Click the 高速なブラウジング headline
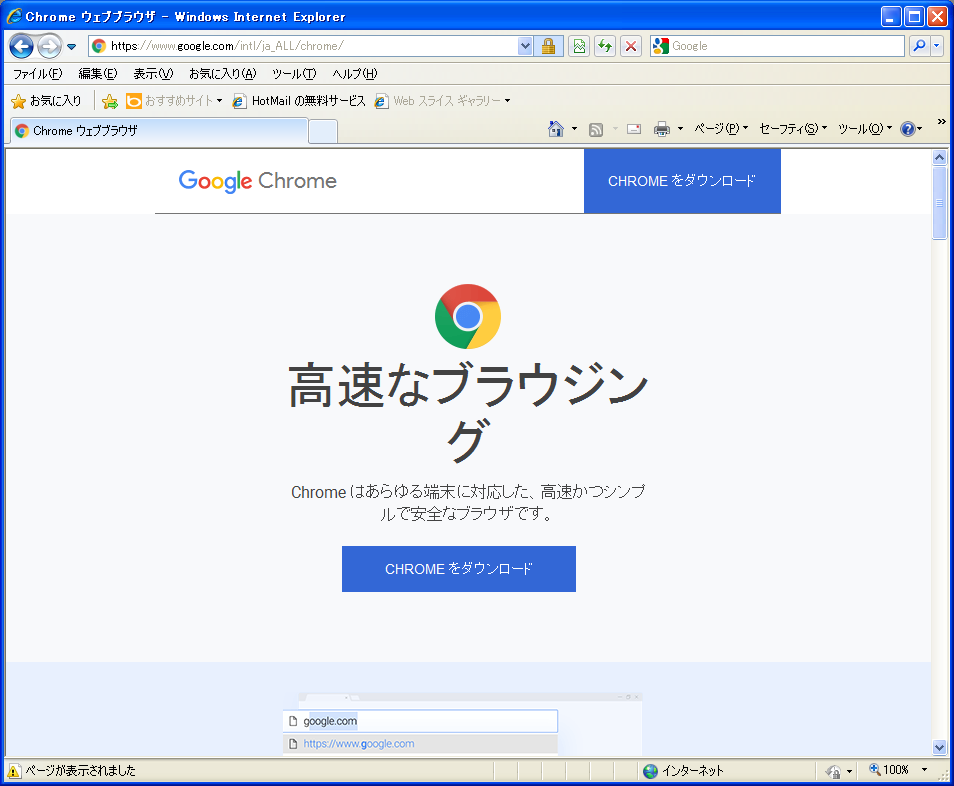The height and width of the screenshot is (786, 954). 468,411
